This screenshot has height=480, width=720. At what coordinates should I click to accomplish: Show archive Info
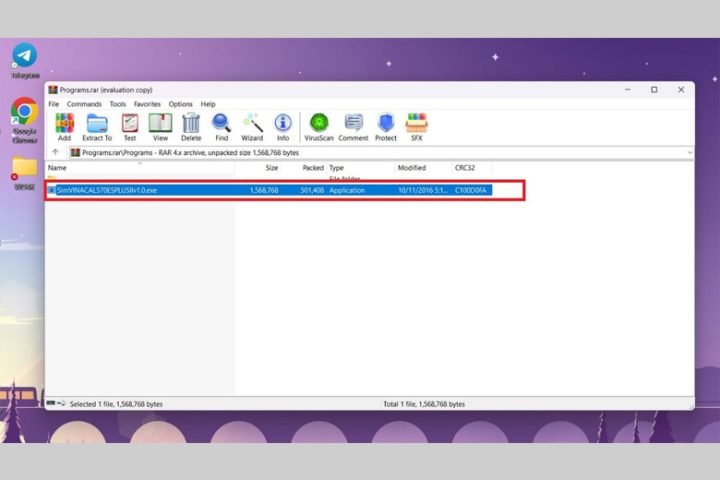coord(283,125)
